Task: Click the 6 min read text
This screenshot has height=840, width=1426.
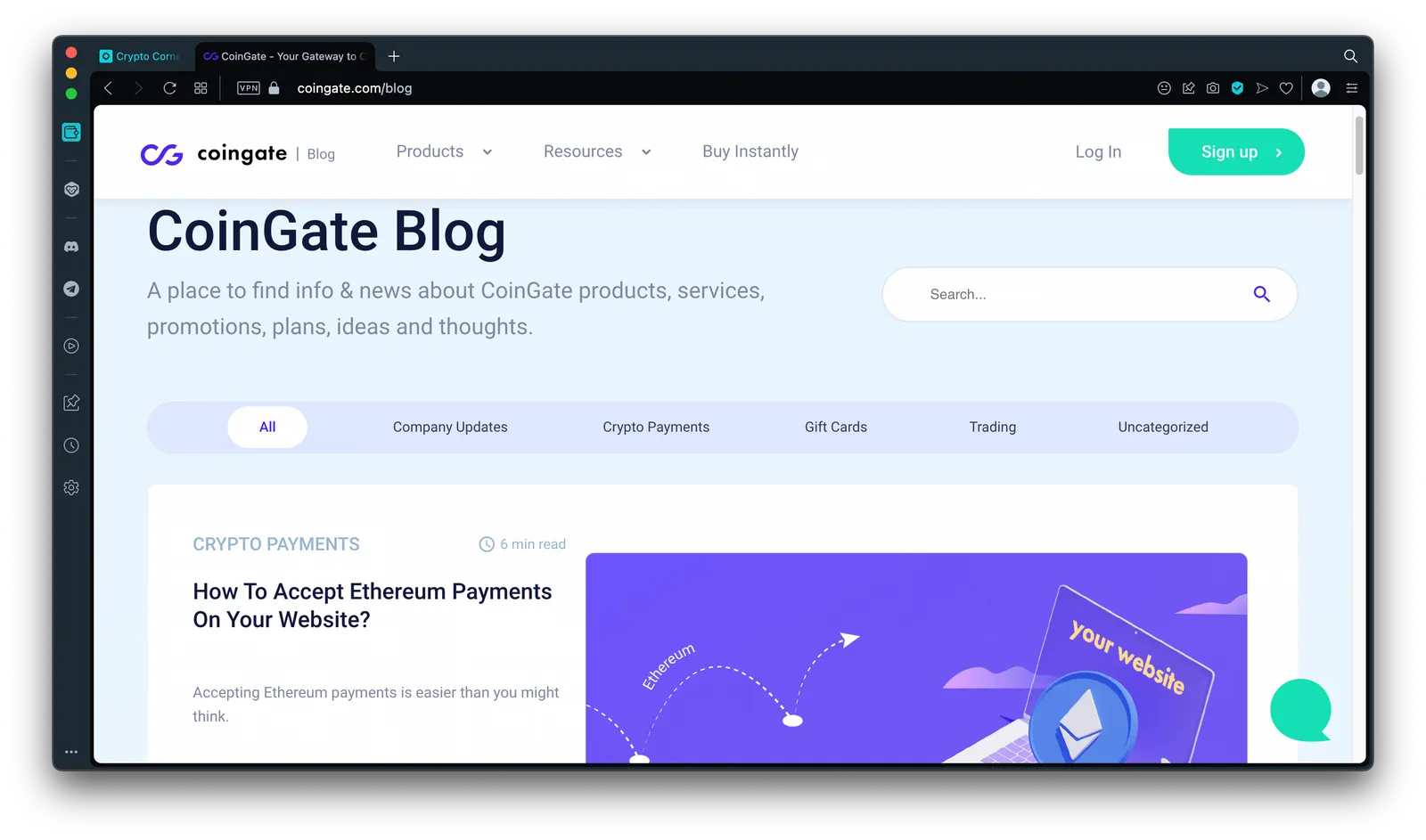Action: coord(533,544)
